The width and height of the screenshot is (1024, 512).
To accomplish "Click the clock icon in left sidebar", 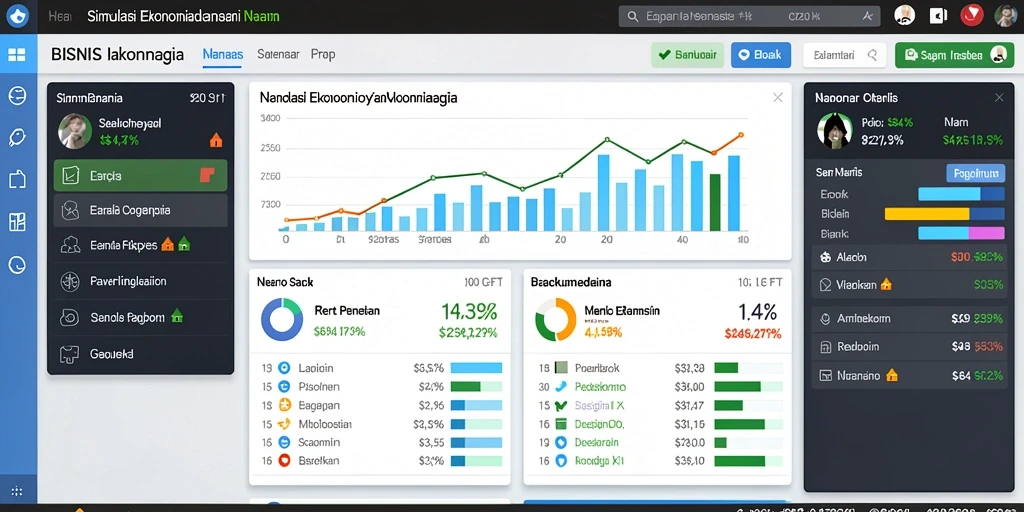I will 16,264.
